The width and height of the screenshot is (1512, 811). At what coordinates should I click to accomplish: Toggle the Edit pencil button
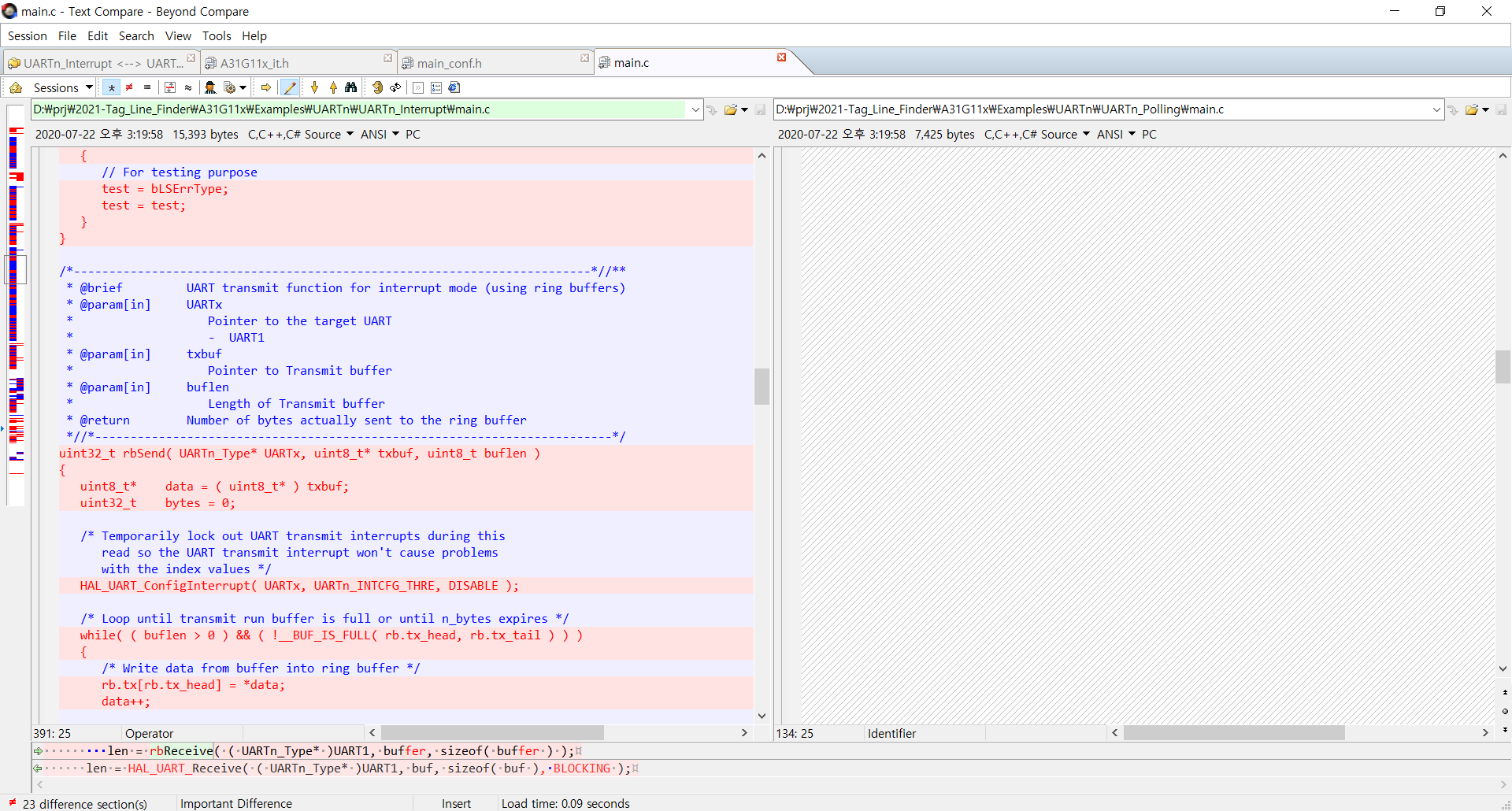click(290, 87)
